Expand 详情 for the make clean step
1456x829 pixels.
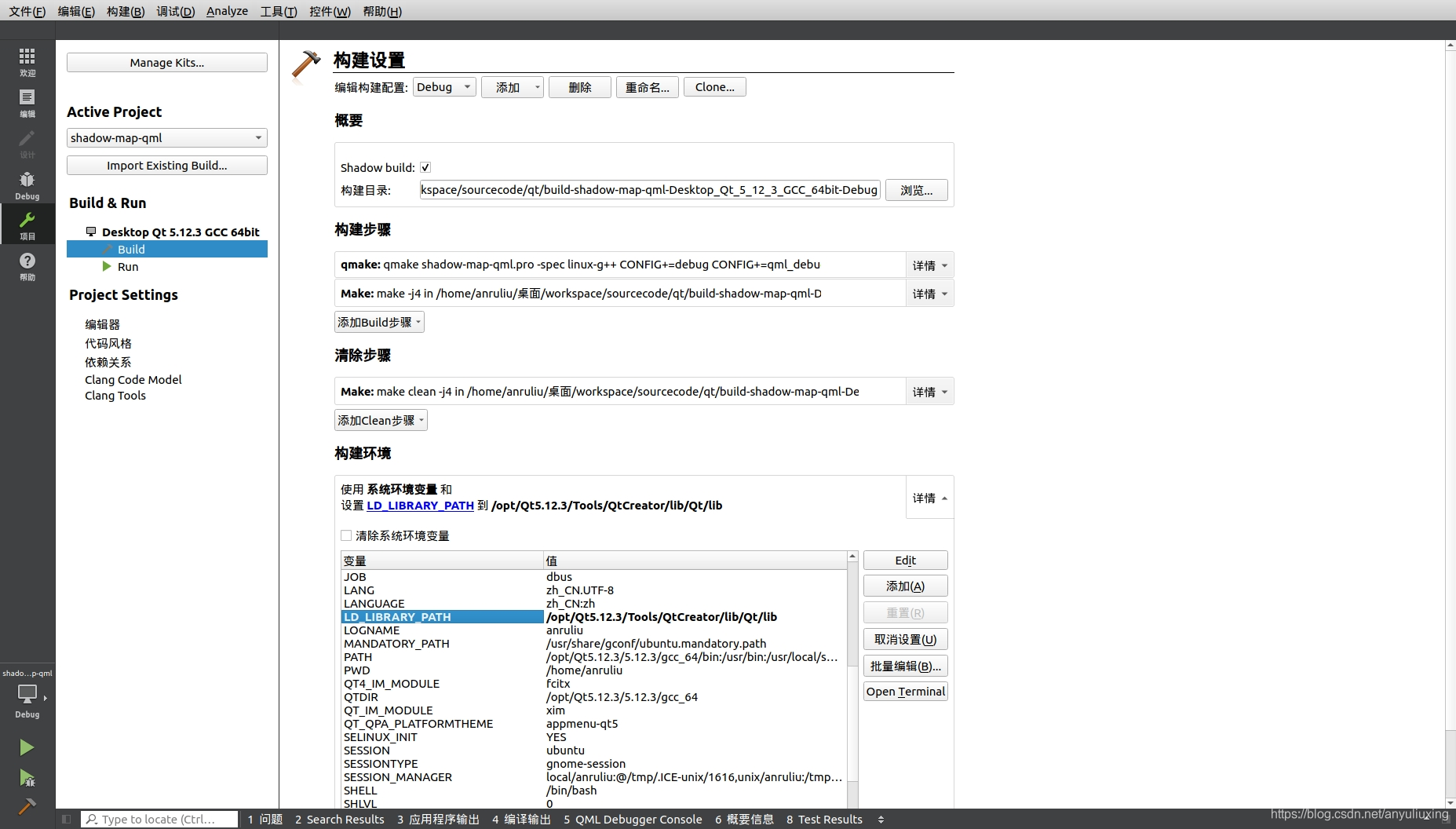click(929, 392)
